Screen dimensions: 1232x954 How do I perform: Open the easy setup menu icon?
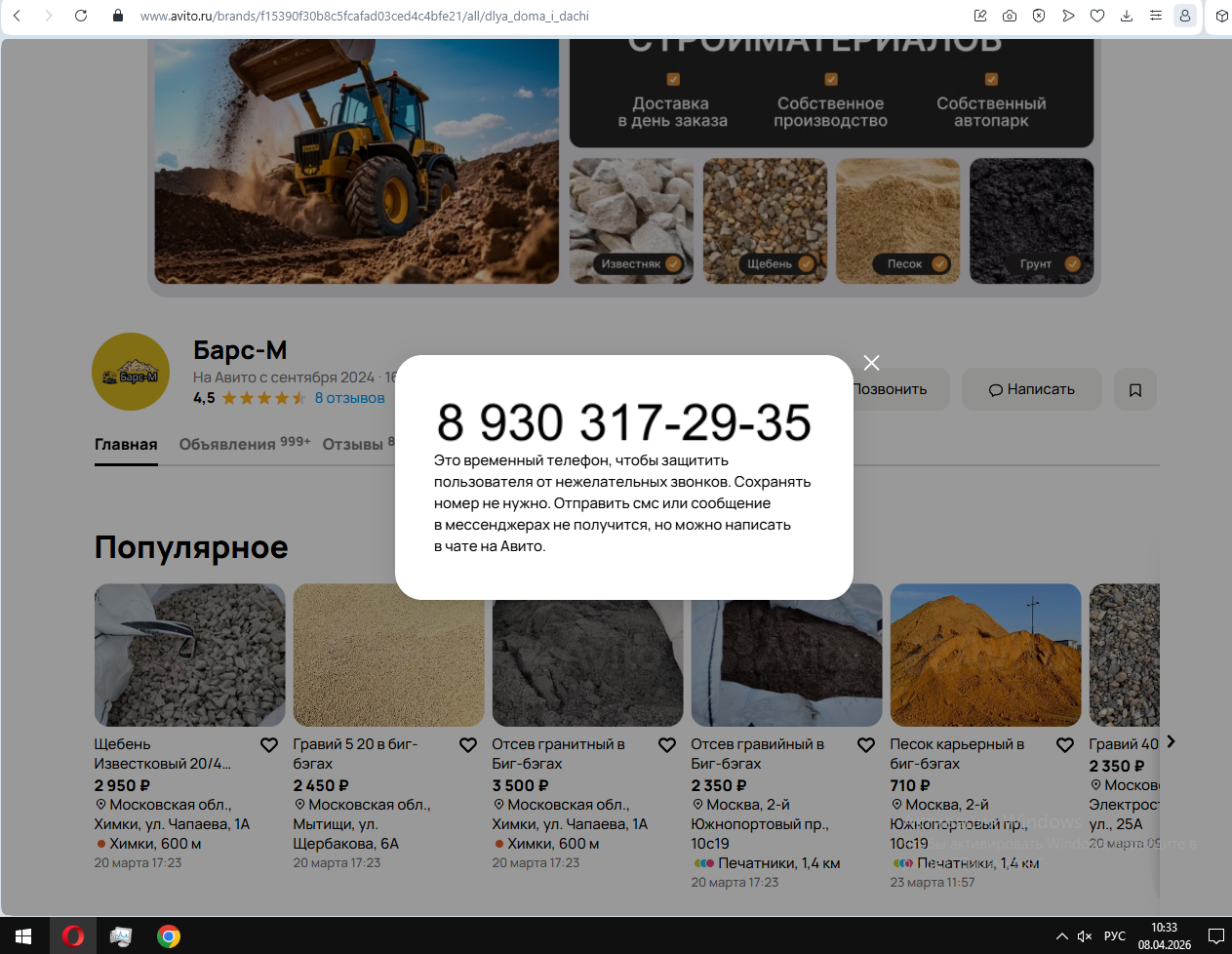pyautogui.click(x=1156, y=16)
